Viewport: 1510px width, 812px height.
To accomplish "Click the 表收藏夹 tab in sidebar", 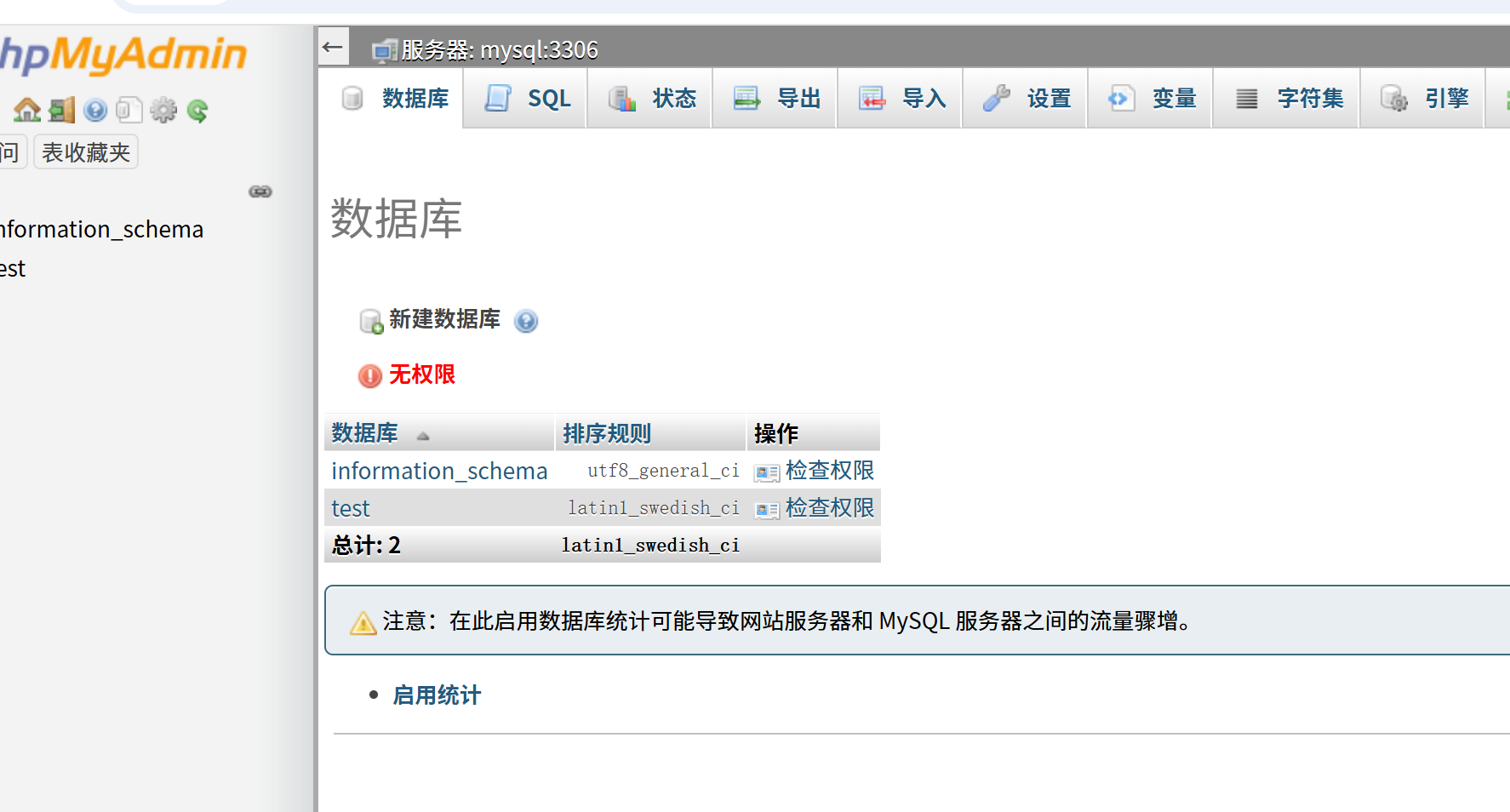I will 86,152.
